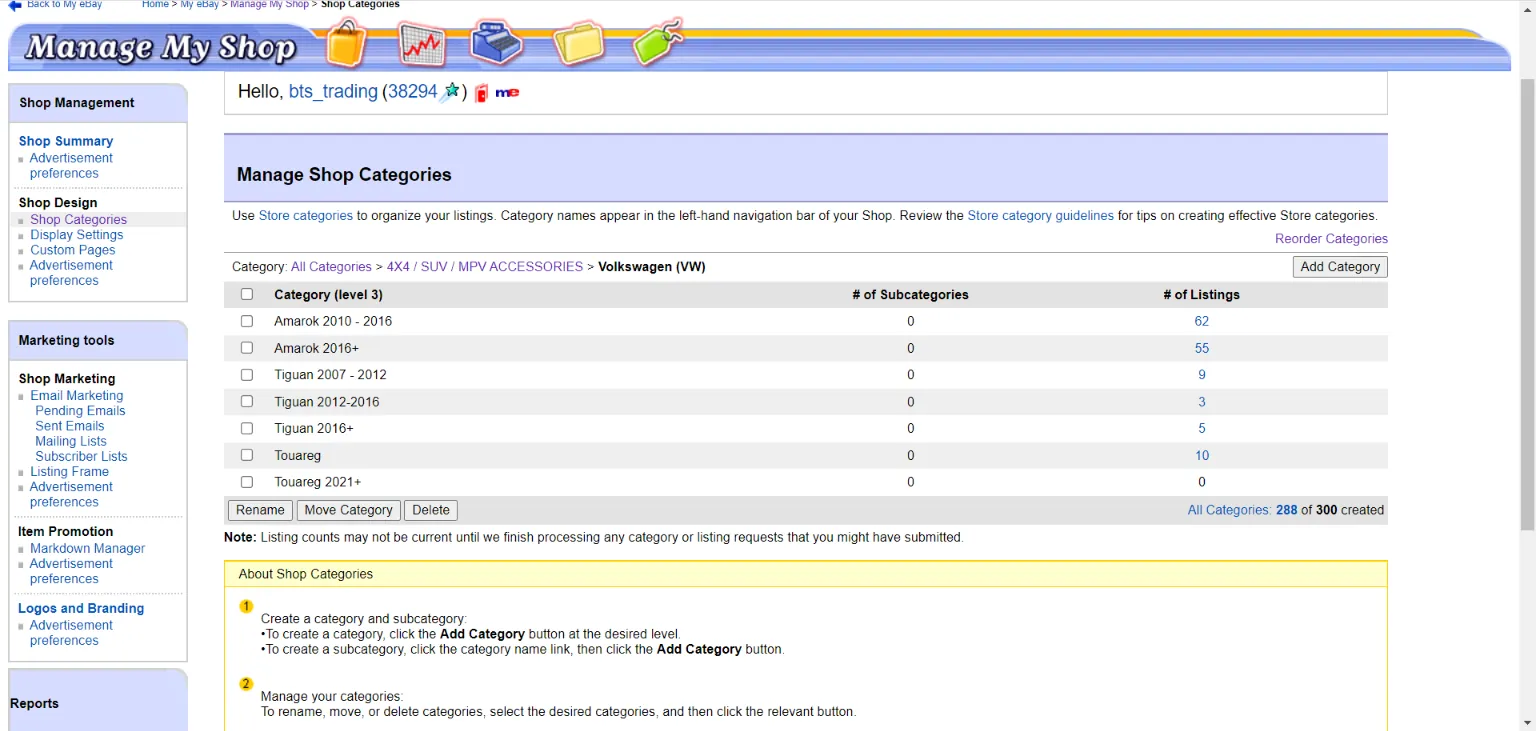Check the select-all checkbox in table header

pyautogui.click(x=247, y=294)
